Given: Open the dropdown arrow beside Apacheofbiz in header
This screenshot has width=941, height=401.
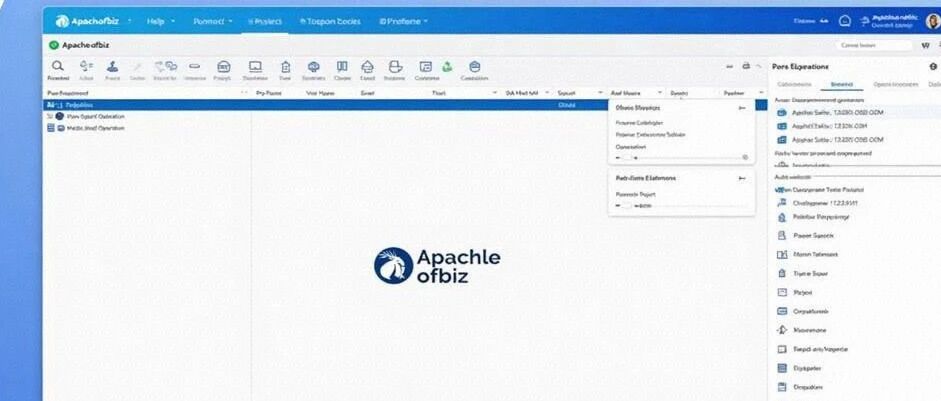Looking at the screenshot, I should [x=129, y=21].
